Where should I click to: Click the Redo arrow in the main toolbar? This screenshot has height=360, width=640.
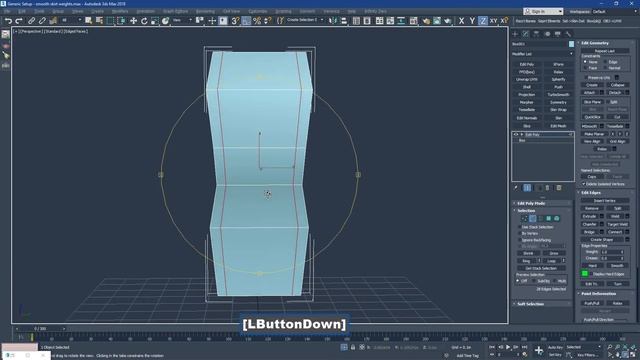coord(19,20)
